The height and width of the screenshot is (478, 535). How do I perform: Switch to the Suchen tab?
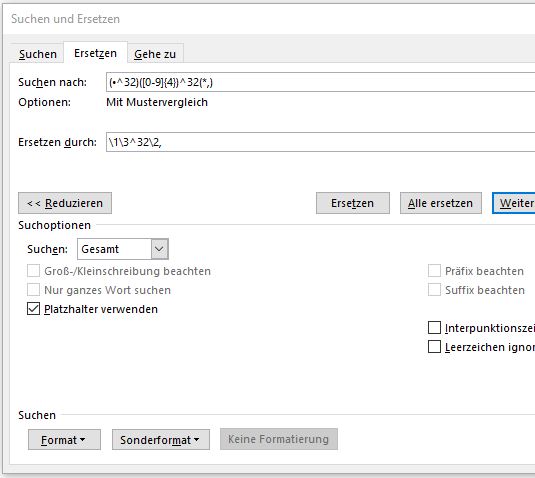pyautogui.click(x=38, y=54)
